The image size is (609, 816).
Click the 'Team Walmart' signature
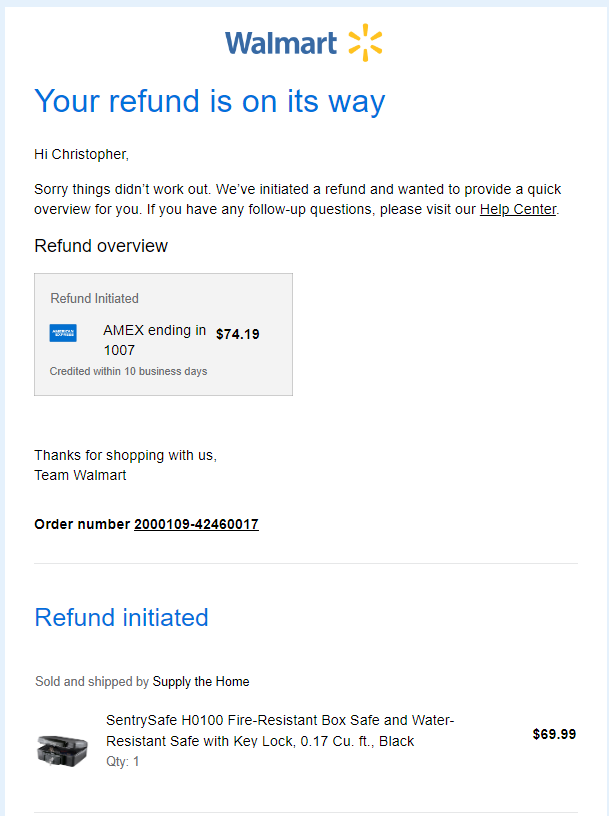coord(80,475)
